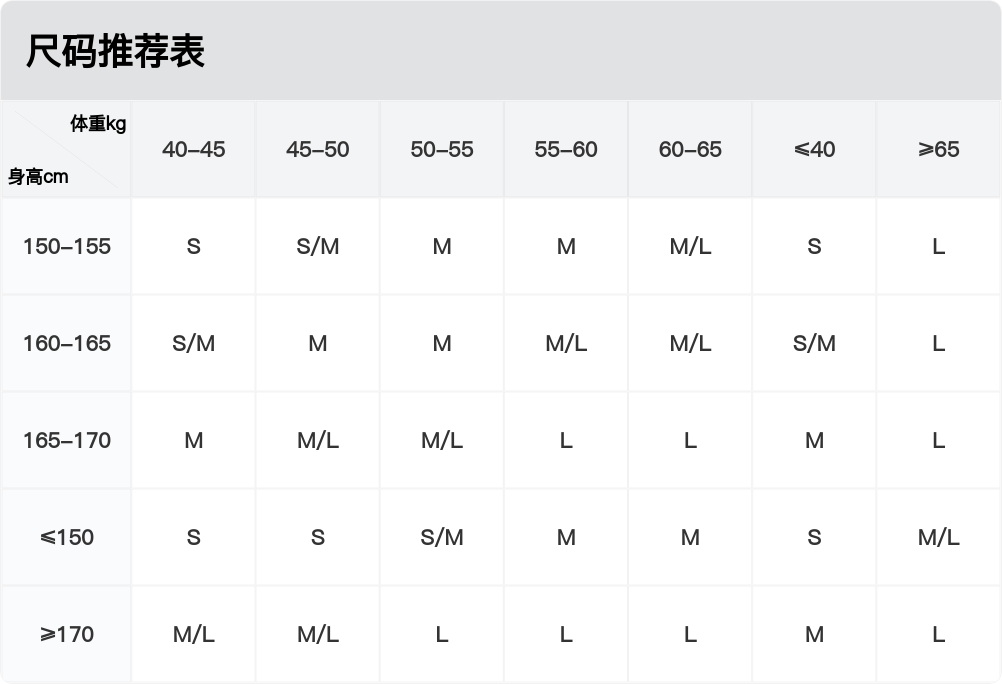The height and width of the screenshot is (684, 1002).
Task: Click the 体重kg corner label
Action: click(x=98, y=123)
